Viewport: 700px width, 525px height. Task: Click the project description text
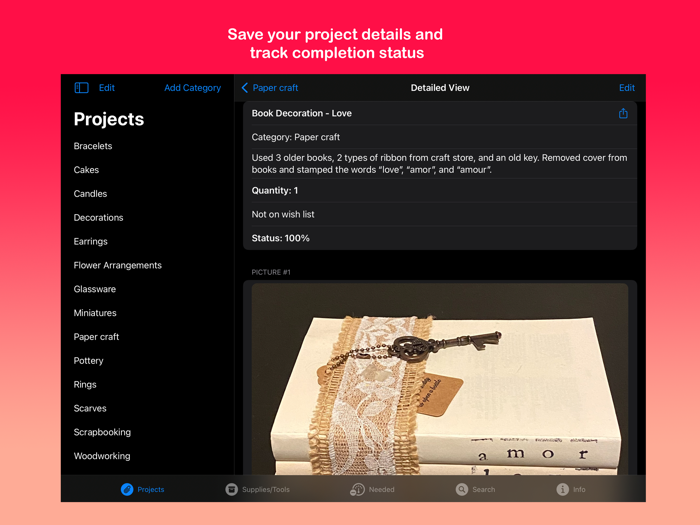click(x=439, y=164)
